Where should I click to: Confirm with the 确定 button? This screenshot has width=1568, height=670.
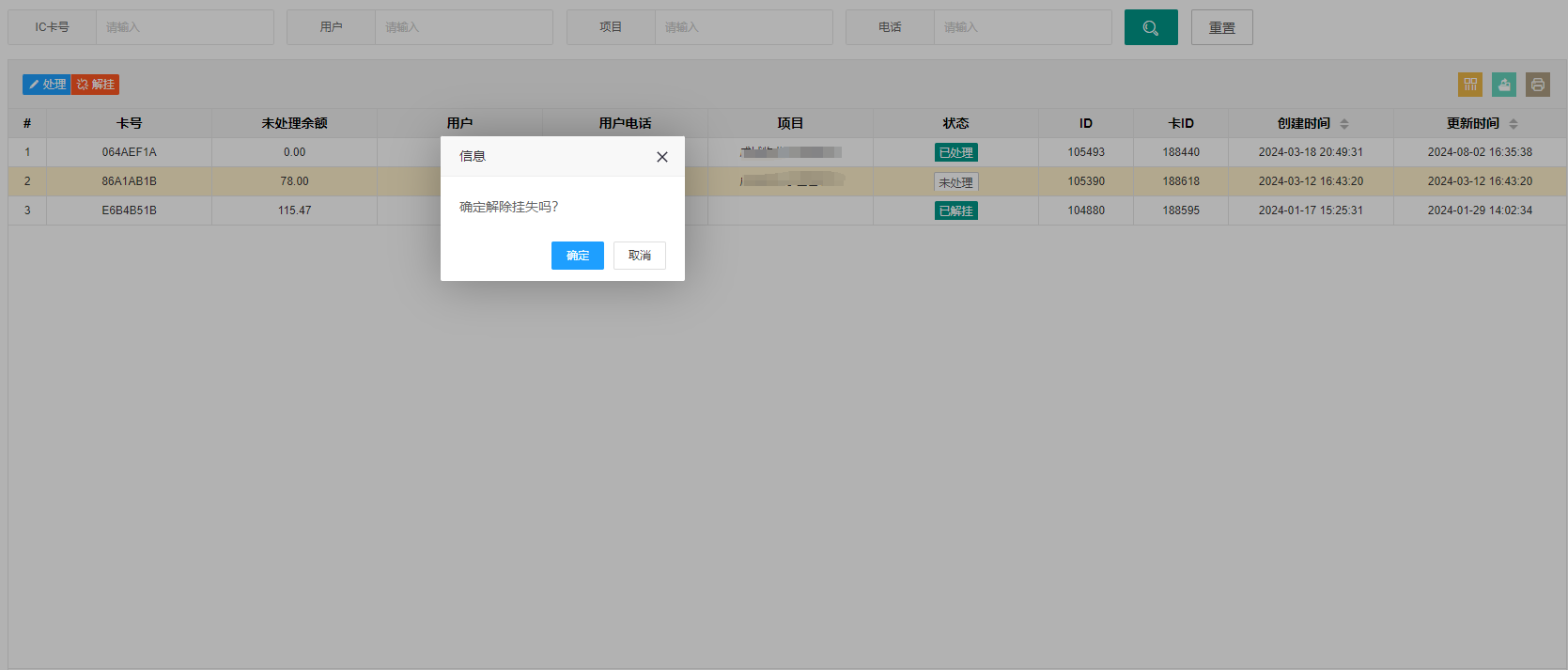pyautogui.click(x=578, y=256)
